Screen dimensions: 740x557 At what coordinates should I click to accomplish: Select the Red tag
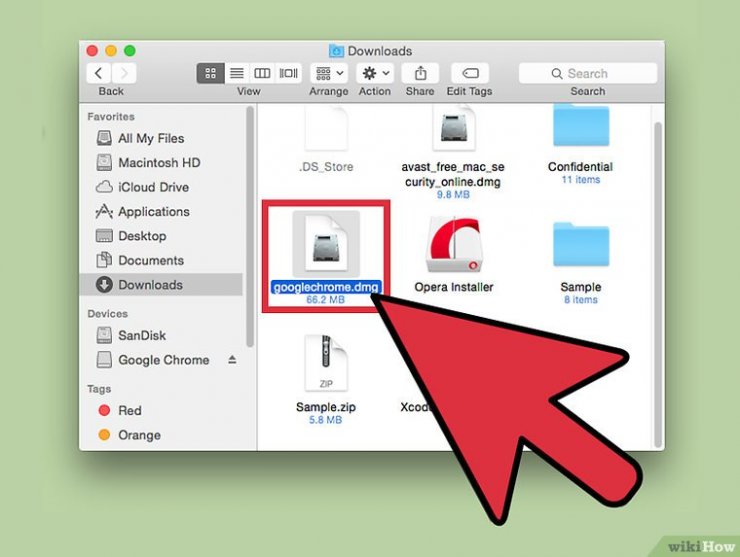click(161, 411)
